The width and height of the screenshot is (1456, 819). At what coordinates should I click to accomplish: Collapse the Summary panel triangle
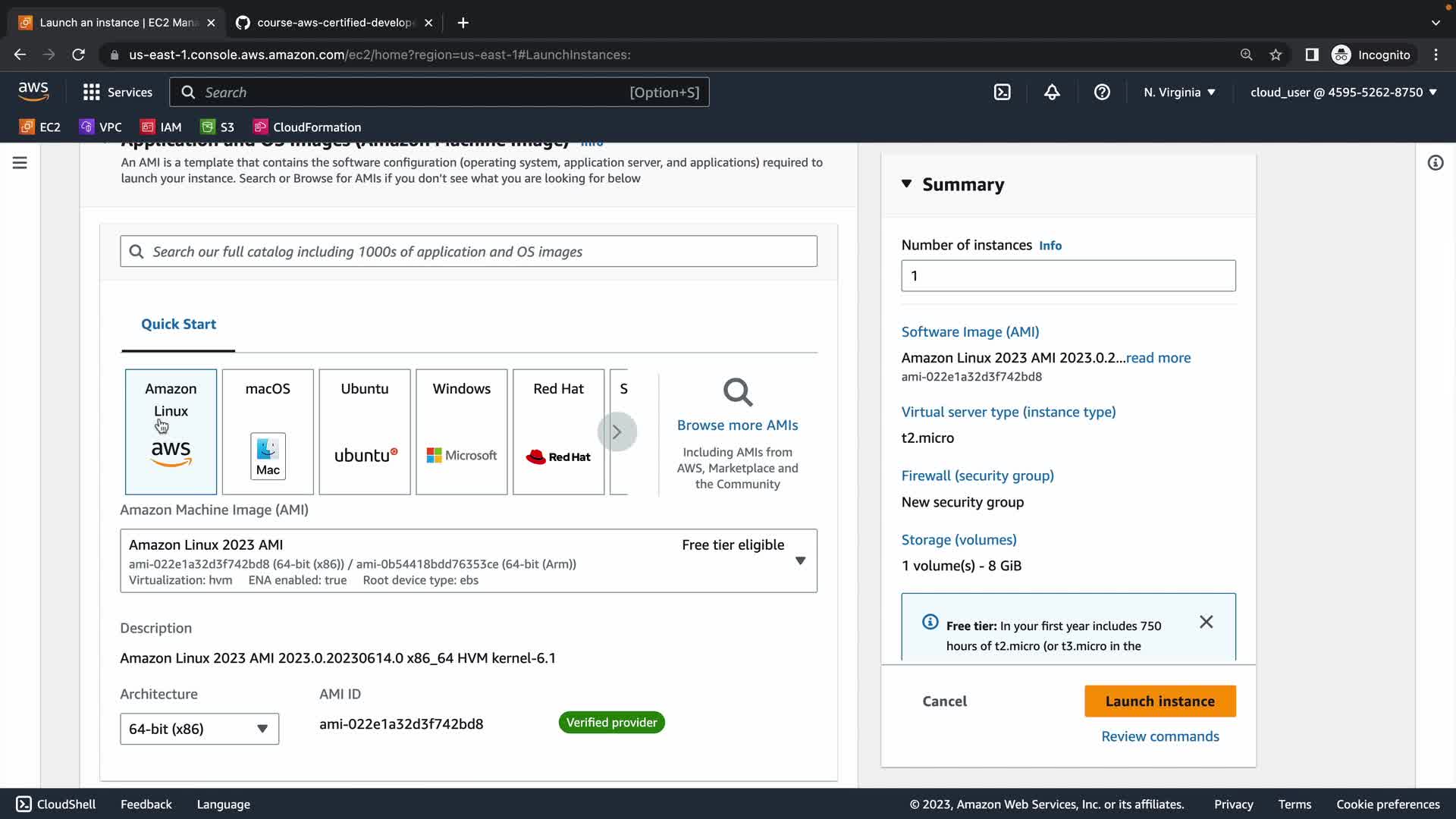(906, 184)
